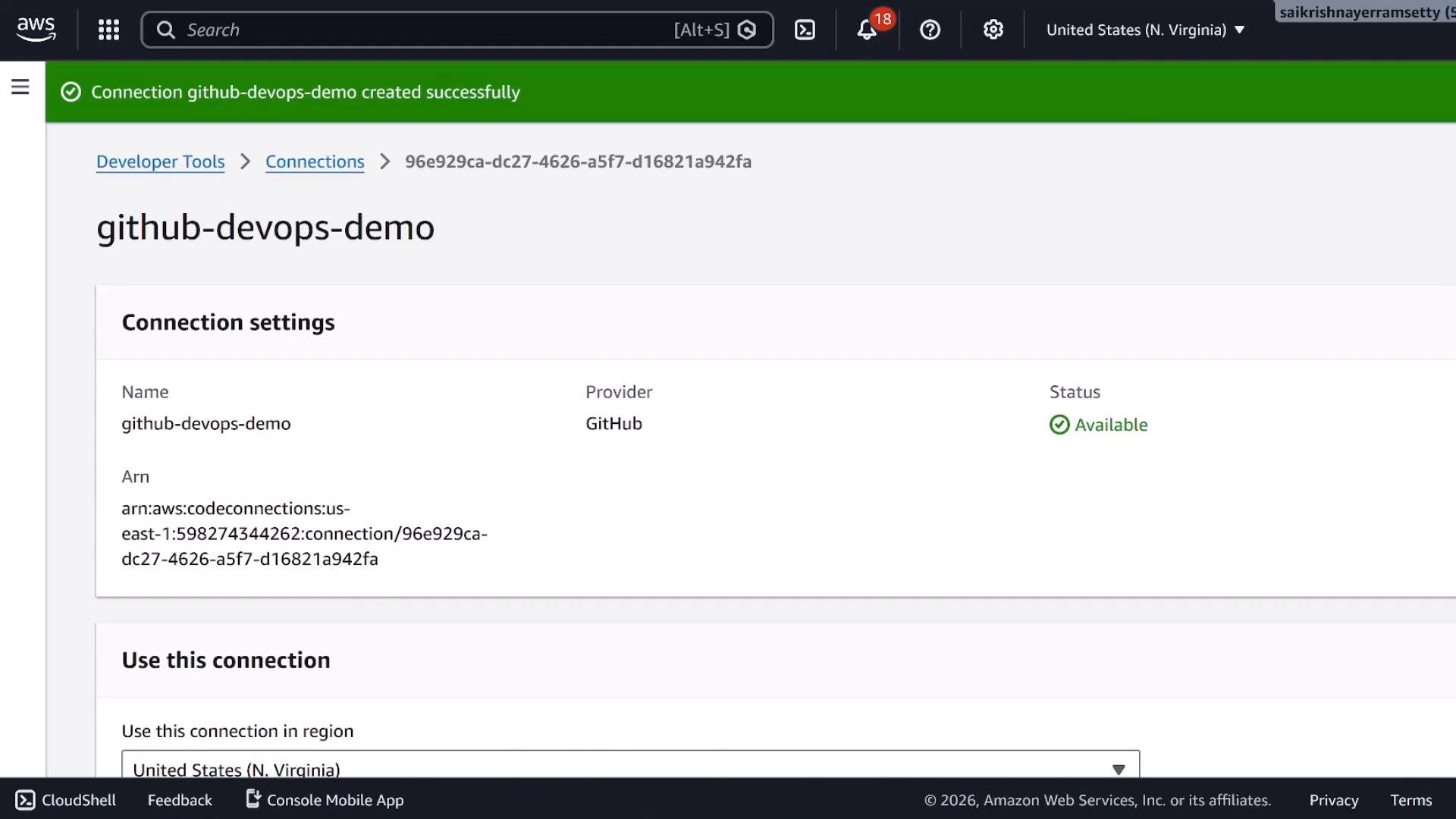The height and width of the screenshot is (819, 1456).
Task: Click the github-devops-demo page heading
Action: click(265, 227)
